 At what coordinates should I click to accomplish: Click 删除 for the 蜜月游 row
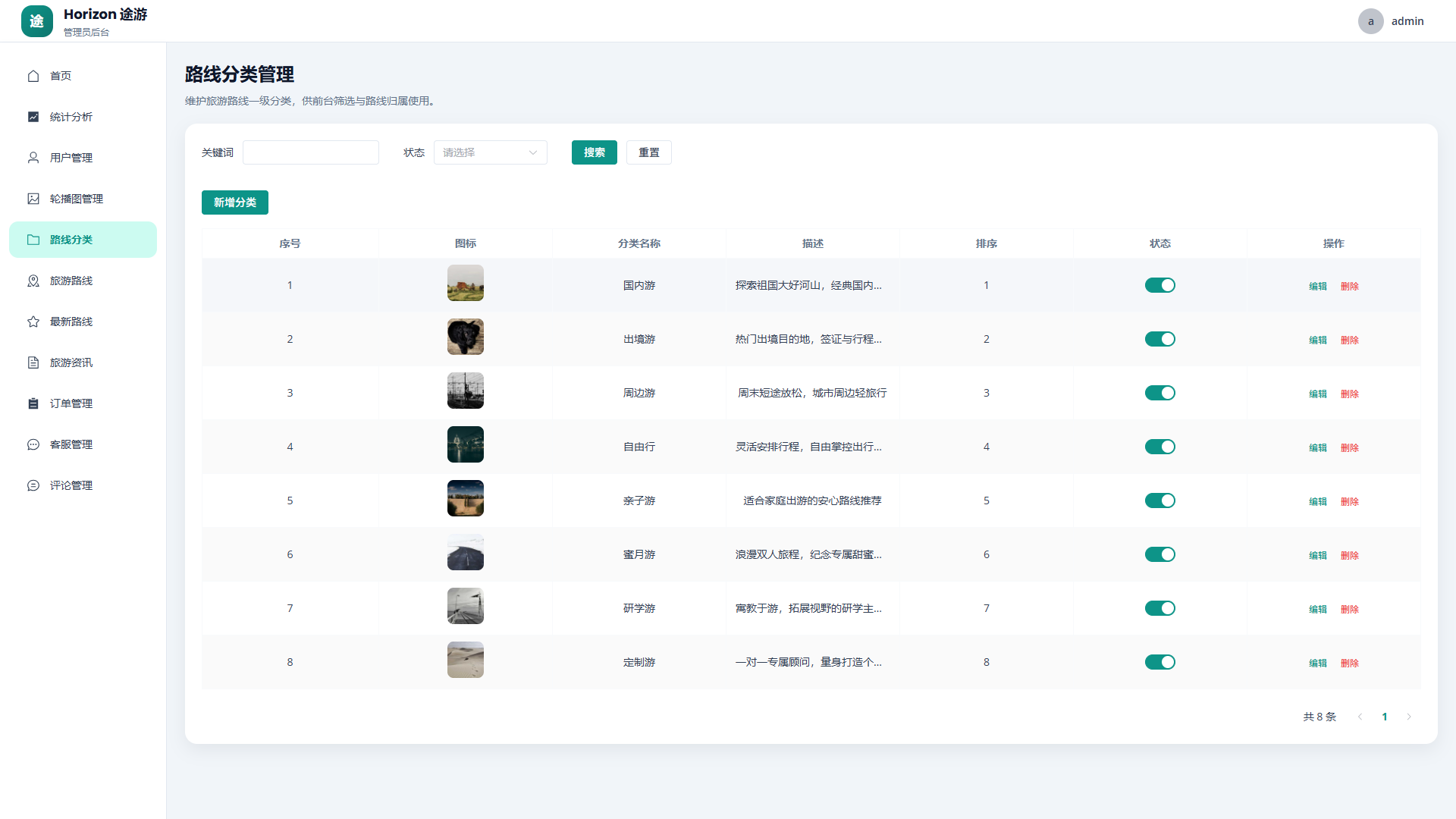click(1350, 555)
